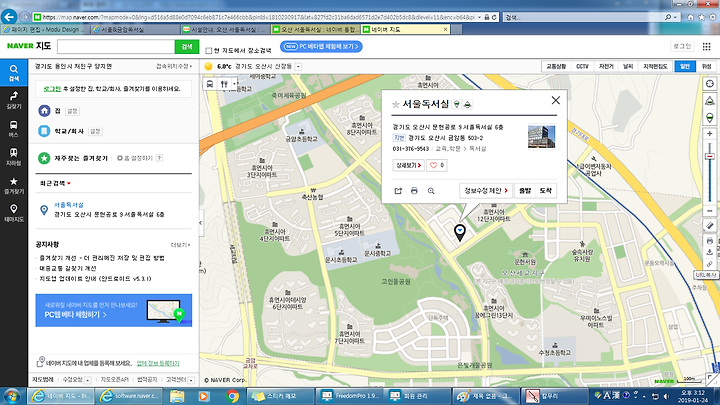Image resolution: width=720 pixels, height=405 pixels.
Task: Open 즐겨찾기 favorites in the left sidebar
Action: [14, 186]
